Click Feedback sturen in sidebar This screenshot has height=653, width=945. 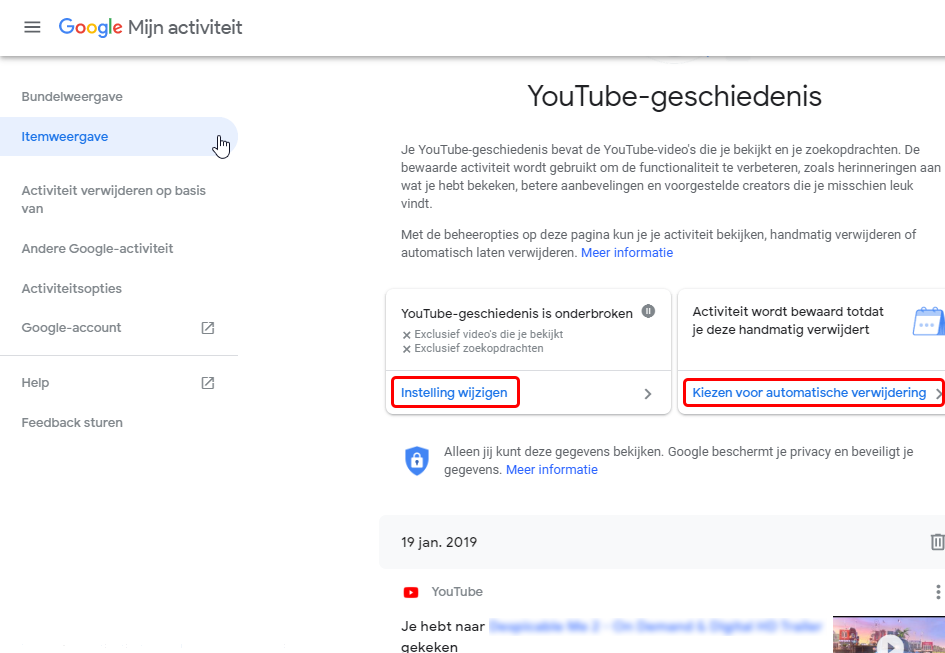tap(72, 423)
